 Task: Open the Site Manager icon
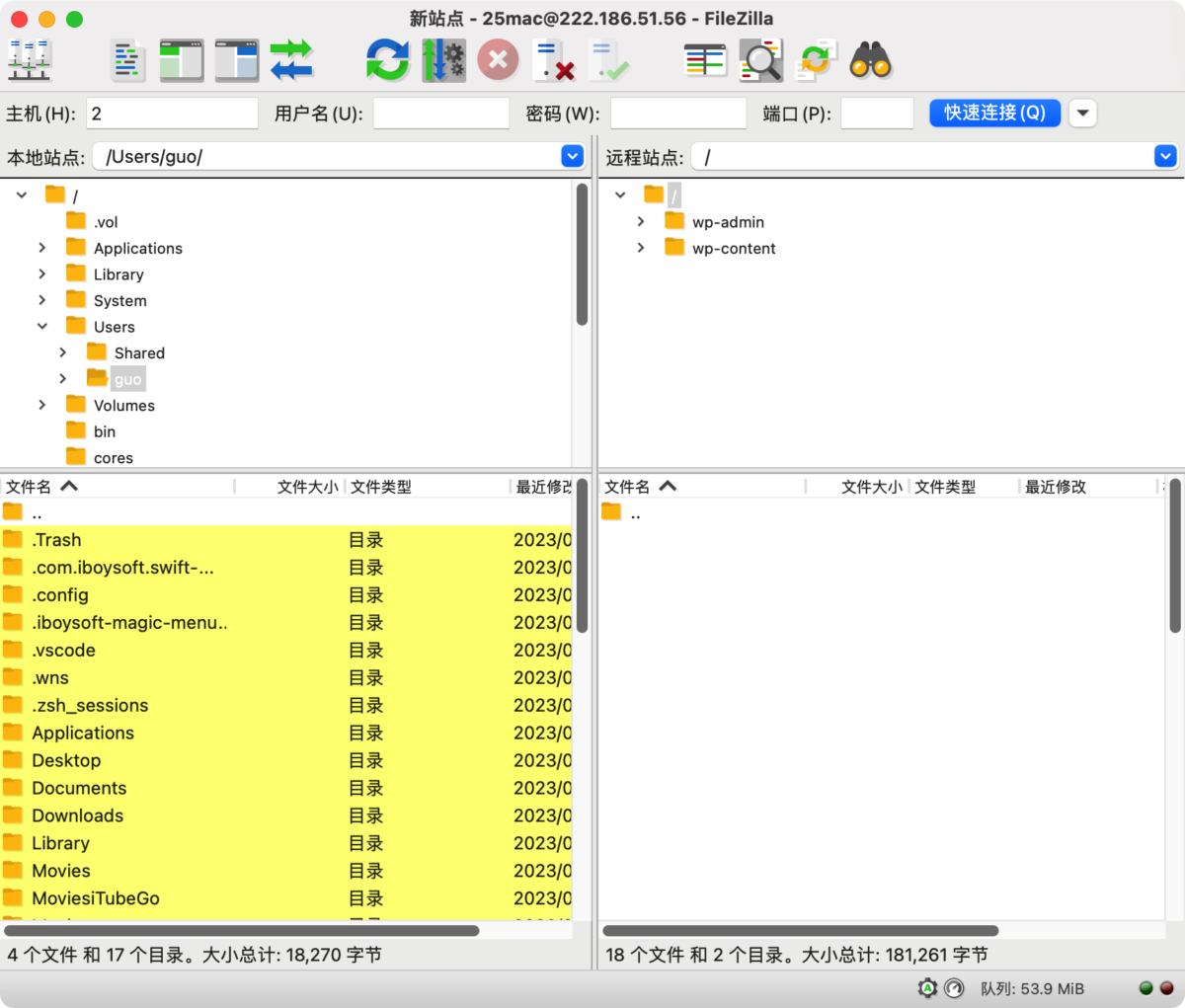tap(30, 61)
